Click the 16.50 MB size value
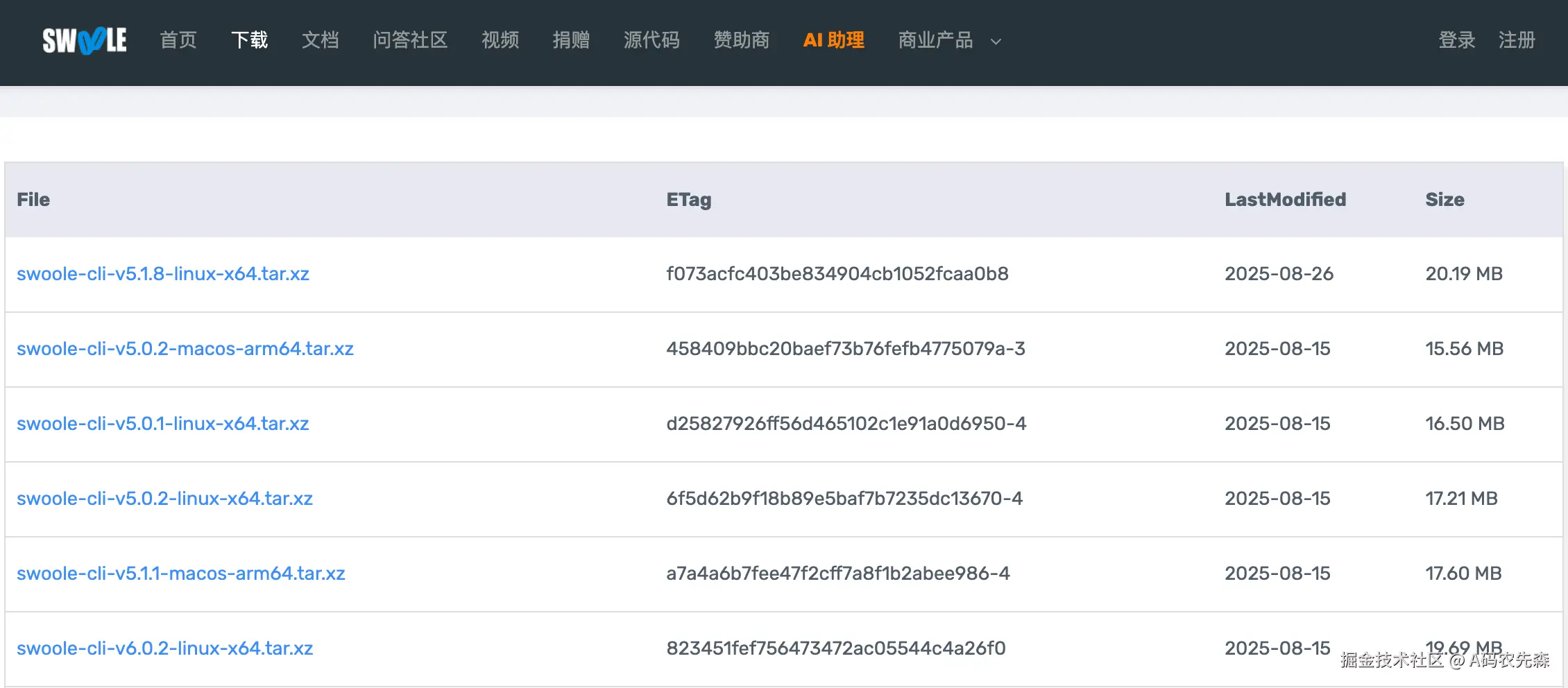The width and height of the screenshot is (1568, 688). click(1465, 424)
